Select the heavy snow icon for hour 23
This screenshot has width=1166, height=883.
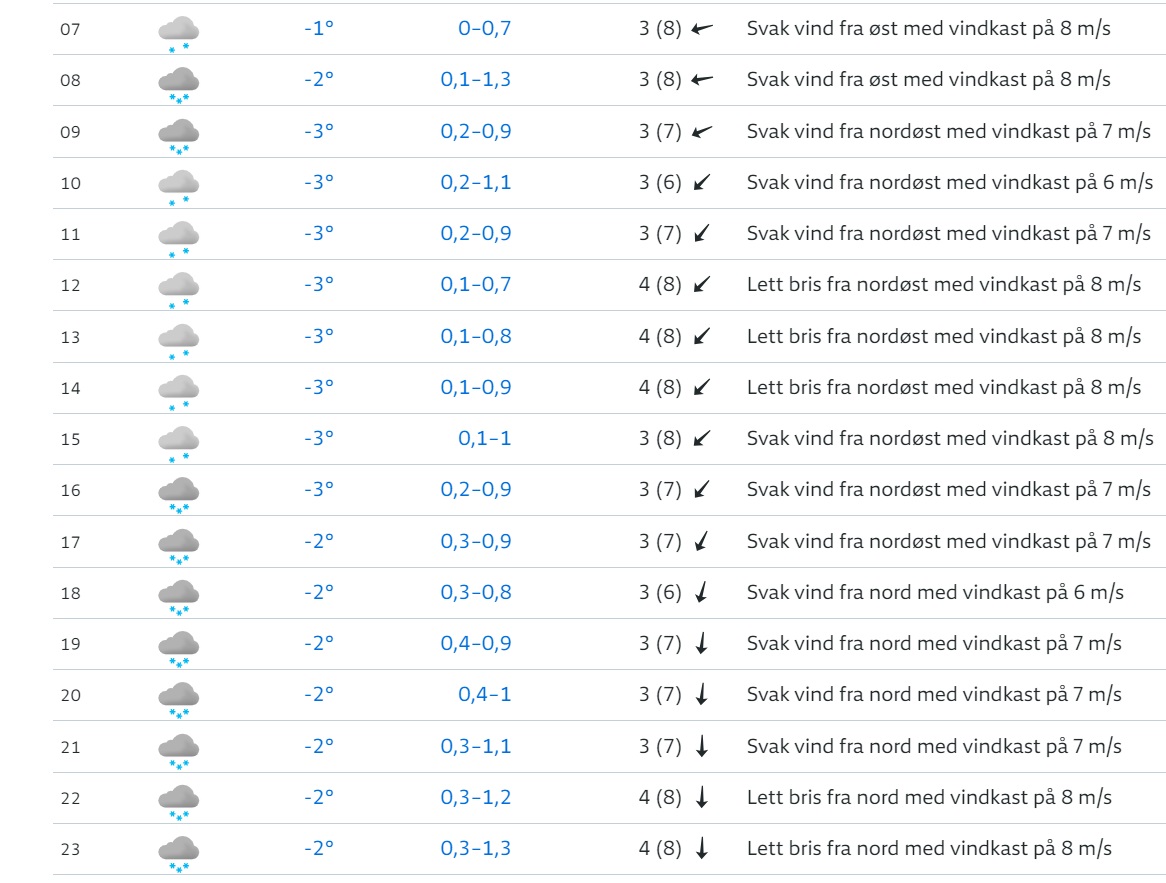178,854
